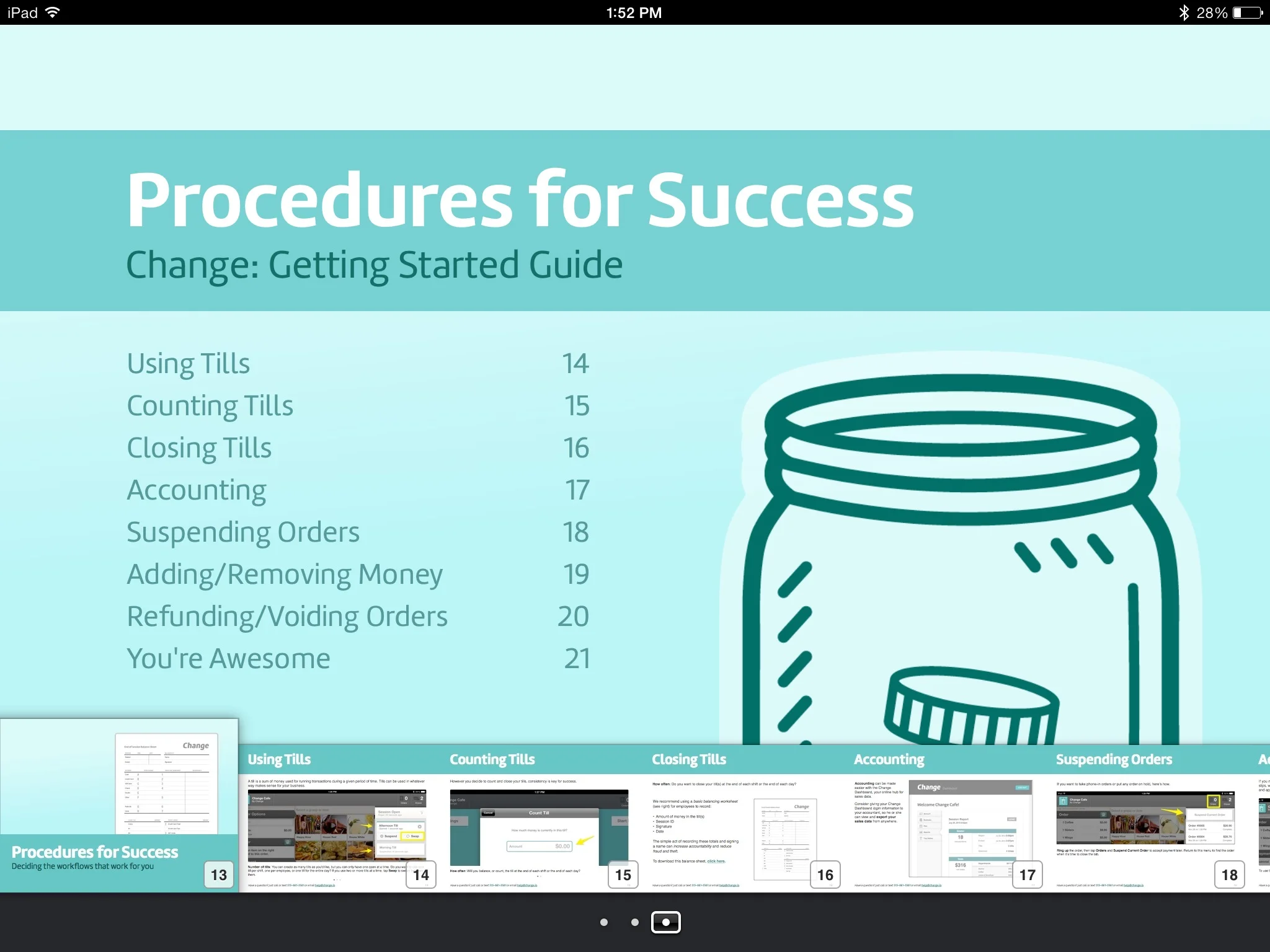Tap the second chapter dot indicator

click(x=634, y=922)
